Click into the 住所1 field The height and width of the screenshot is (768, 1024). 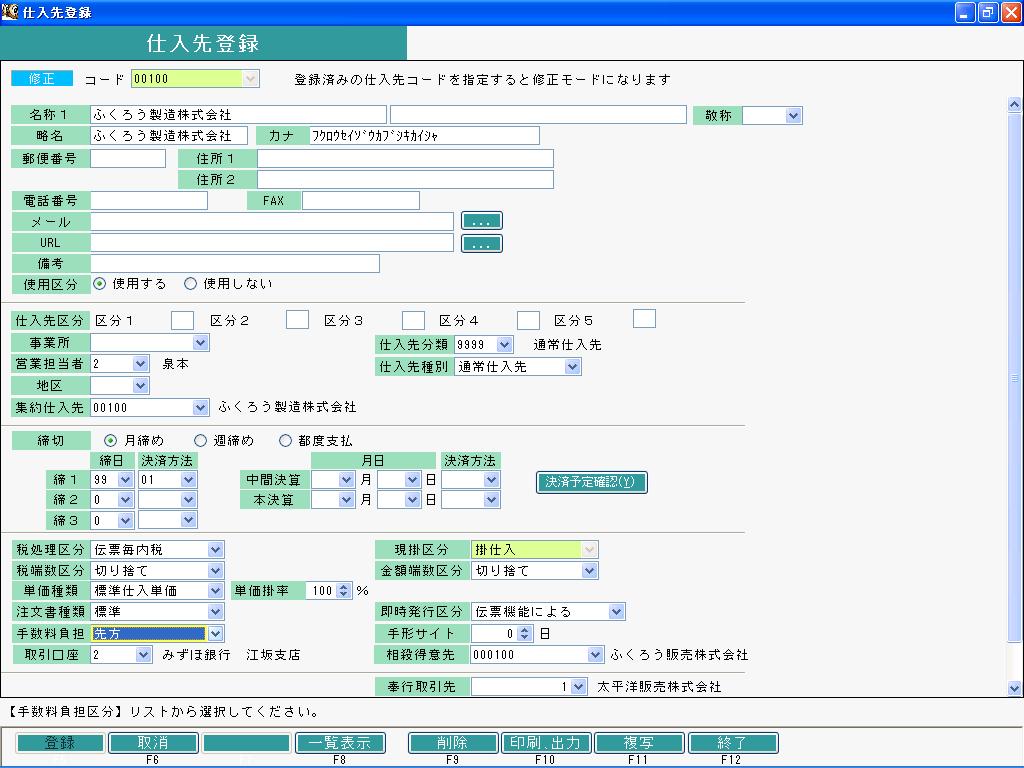pyautogui.click(x=406, y=158)
